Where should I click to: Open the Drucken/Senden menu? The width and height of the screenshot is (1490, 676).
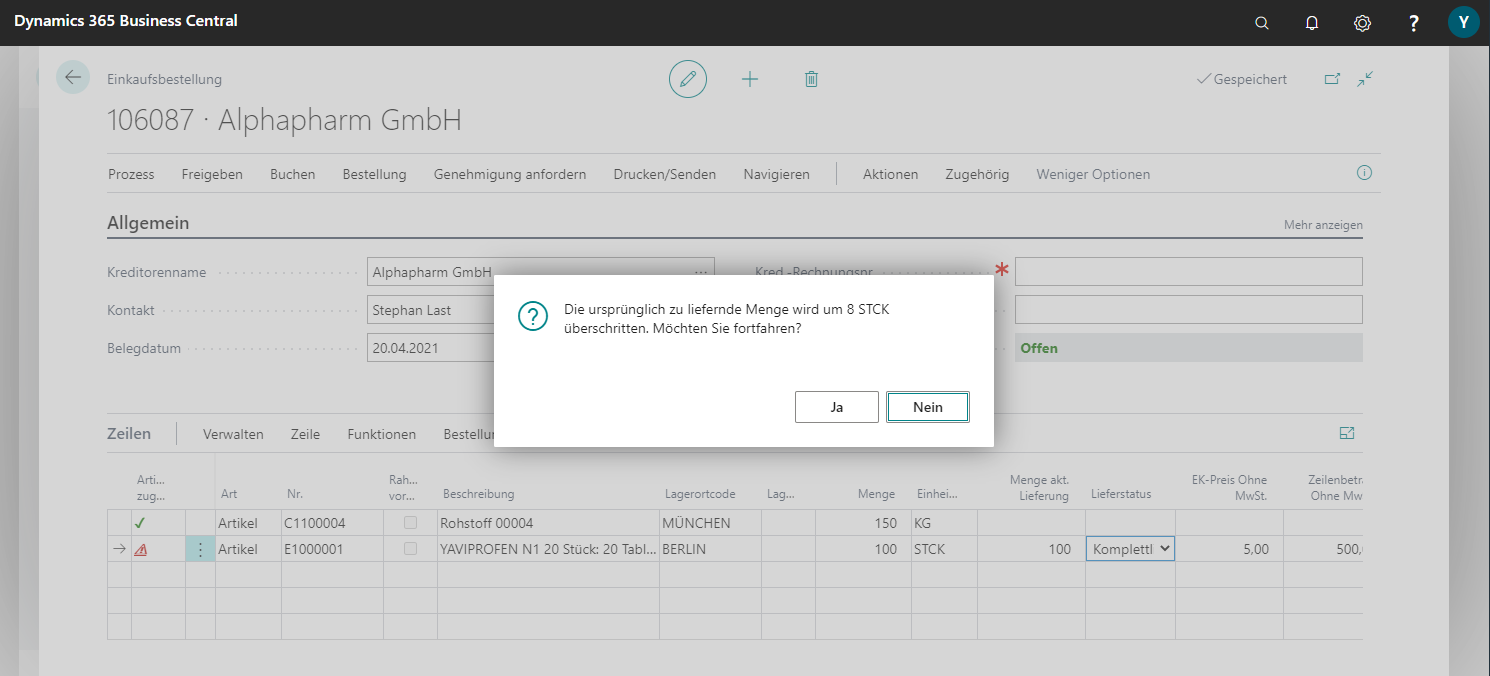[x=665, y=174]
